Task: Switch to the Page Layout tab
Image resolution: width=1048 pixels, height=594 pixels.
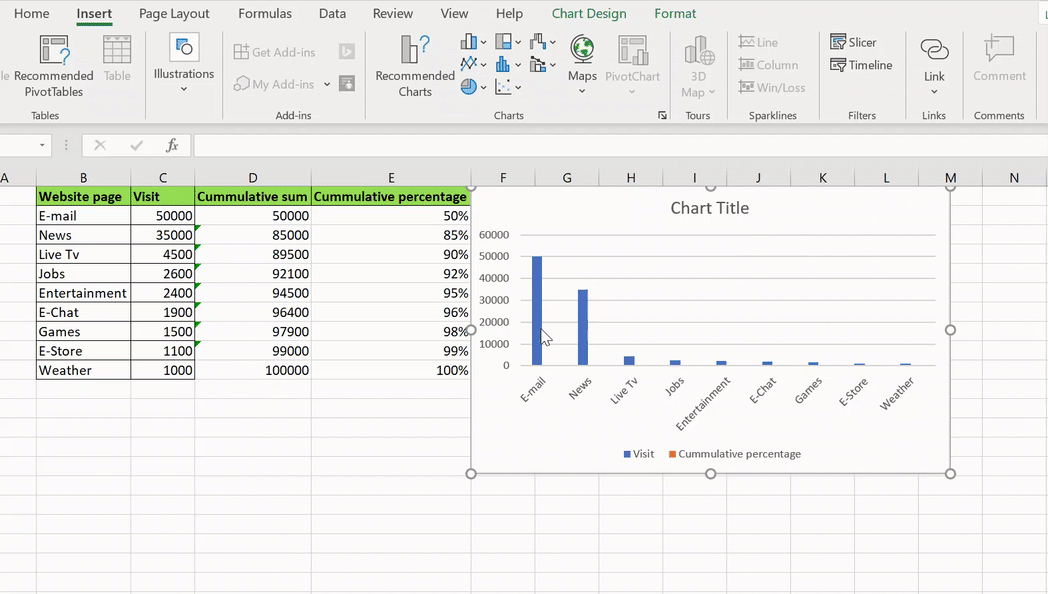Action: coord(174,13)
